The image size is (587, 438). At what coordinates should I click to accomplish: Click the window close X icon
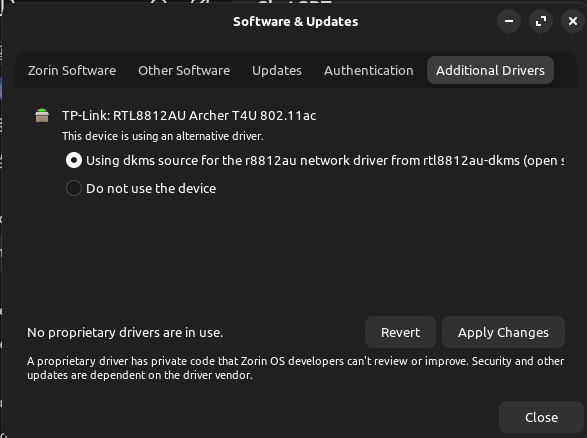point(572,21)
